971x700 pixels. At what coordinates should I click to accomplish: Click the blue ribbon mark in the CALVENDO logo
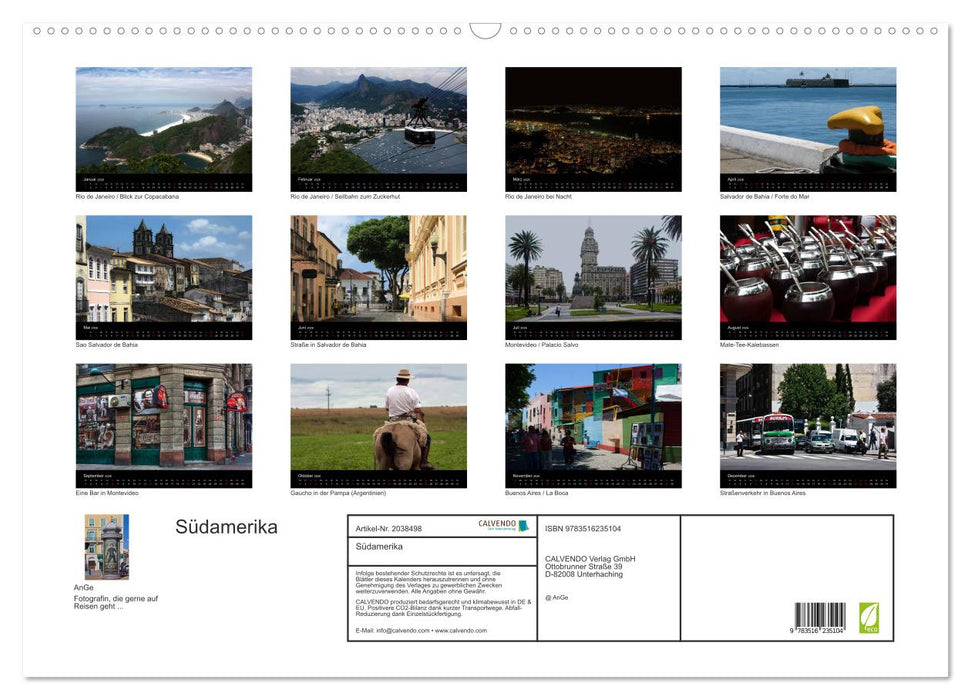(x=523, y=526)
